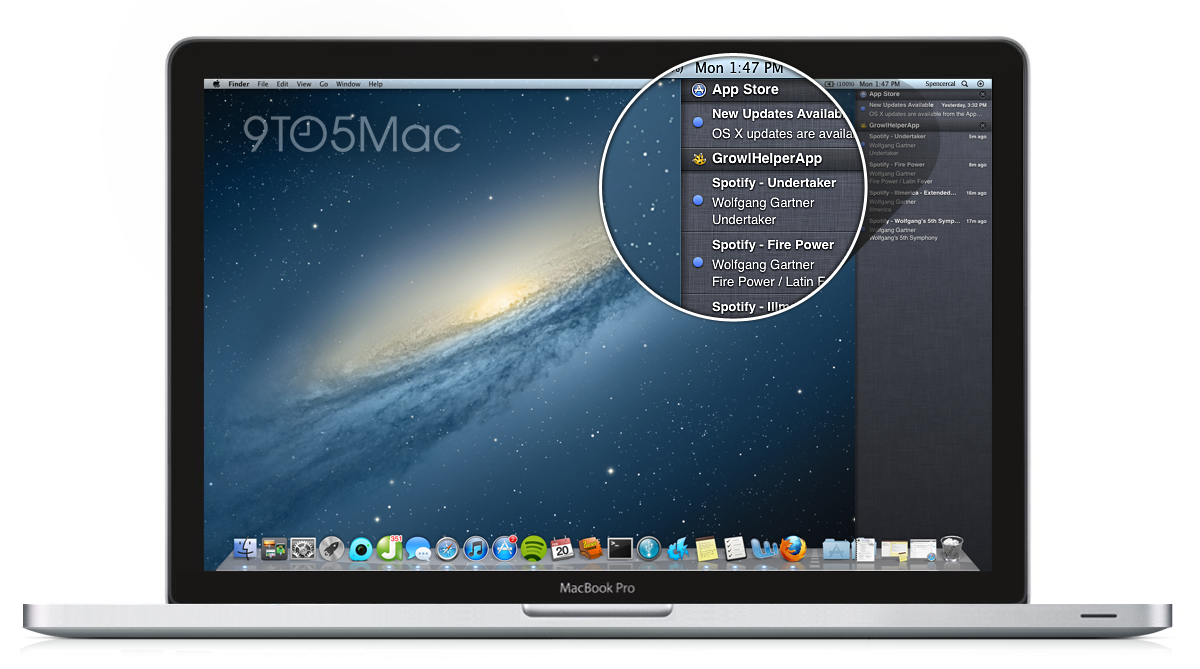Dismiss the GrowlHelperApp notifications
The width and height of the screenshot is (1200, 669).
pos(983,125)
